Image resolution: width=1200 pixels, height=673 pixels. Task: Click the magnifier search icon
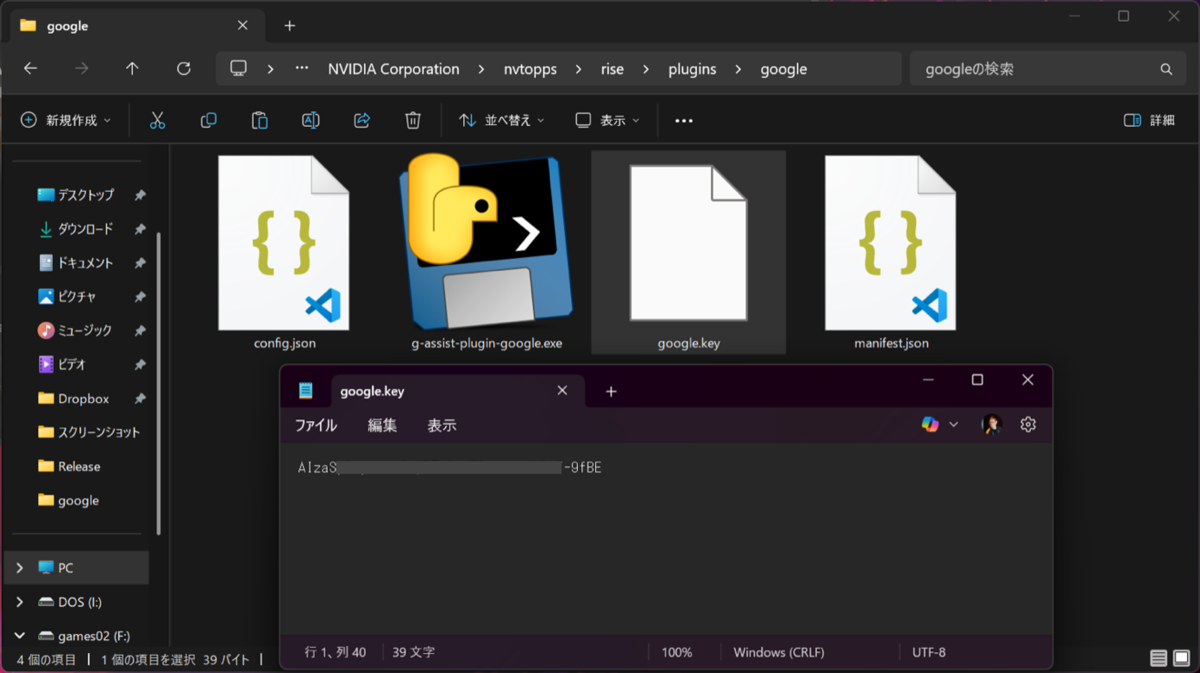point(1166,69)
